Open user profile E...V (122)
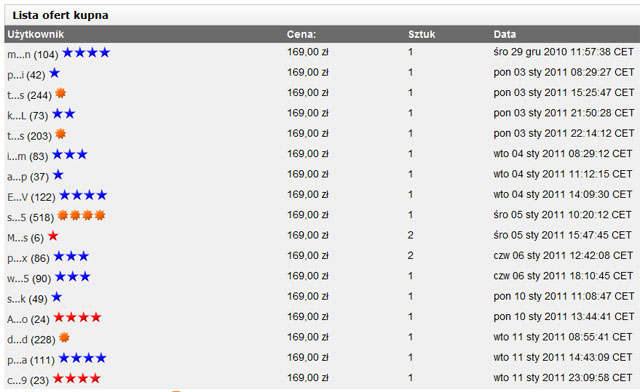640x392 pixels. click(31, 197)
